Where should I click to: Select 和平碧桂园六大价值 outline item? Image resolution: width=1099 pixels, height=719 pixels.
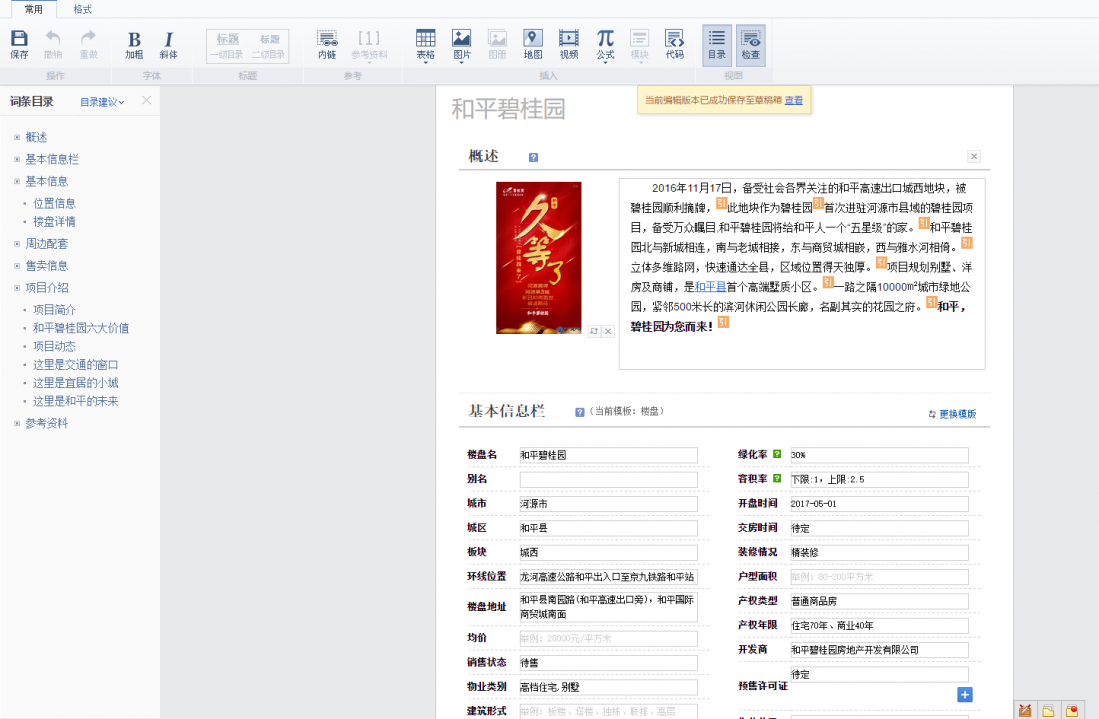tap(81, 328)
